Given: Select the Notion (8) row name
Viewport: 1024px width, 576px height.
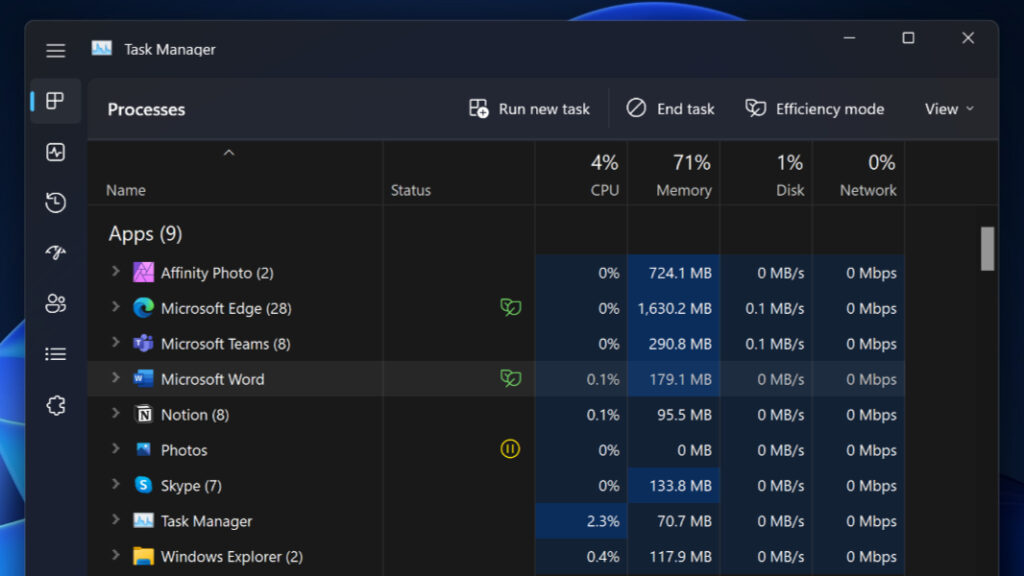Looking at the screenshot, I should click(x=195, y=415).
